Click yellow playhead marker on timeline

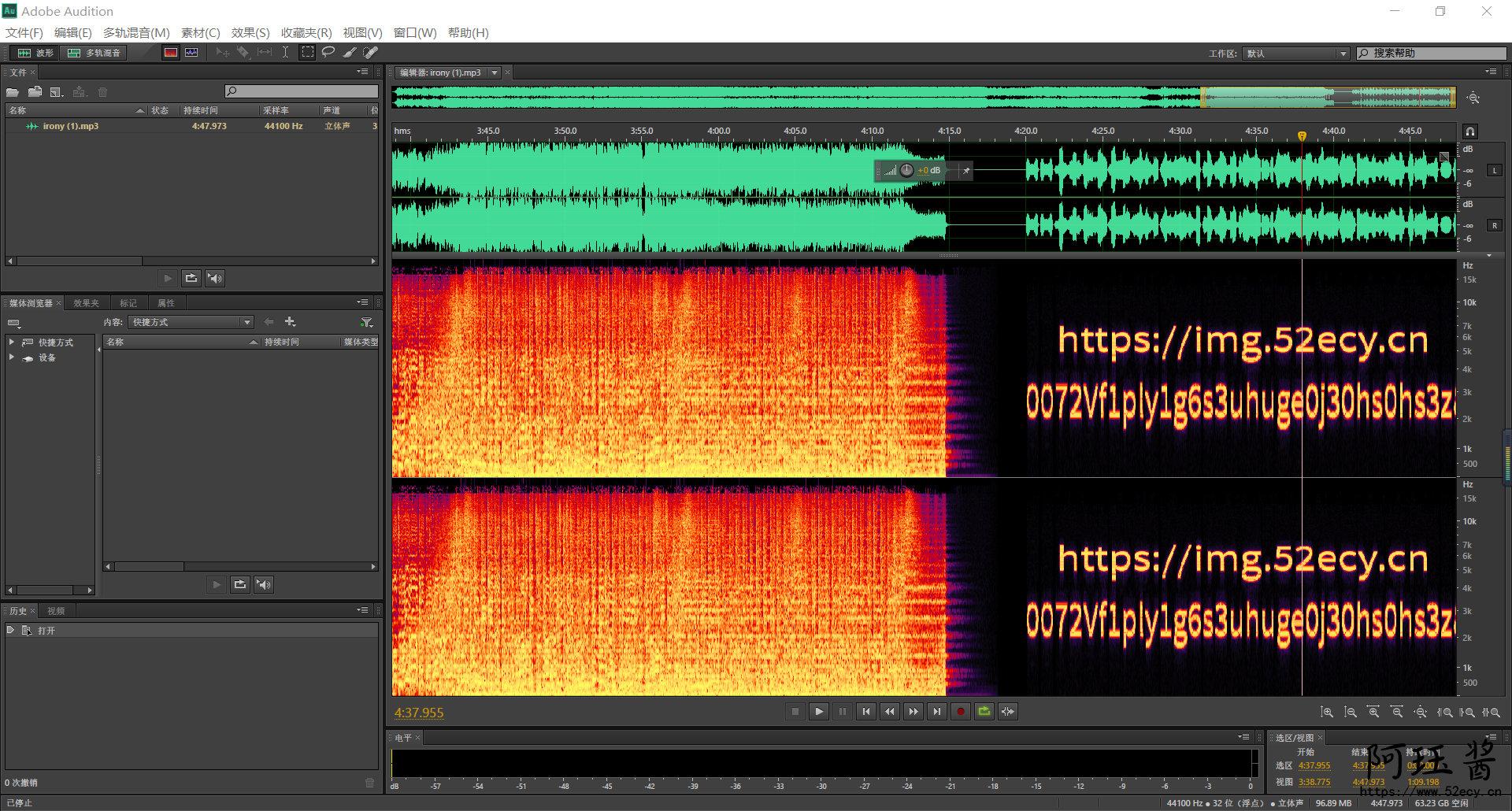[x=1302, y=136]
